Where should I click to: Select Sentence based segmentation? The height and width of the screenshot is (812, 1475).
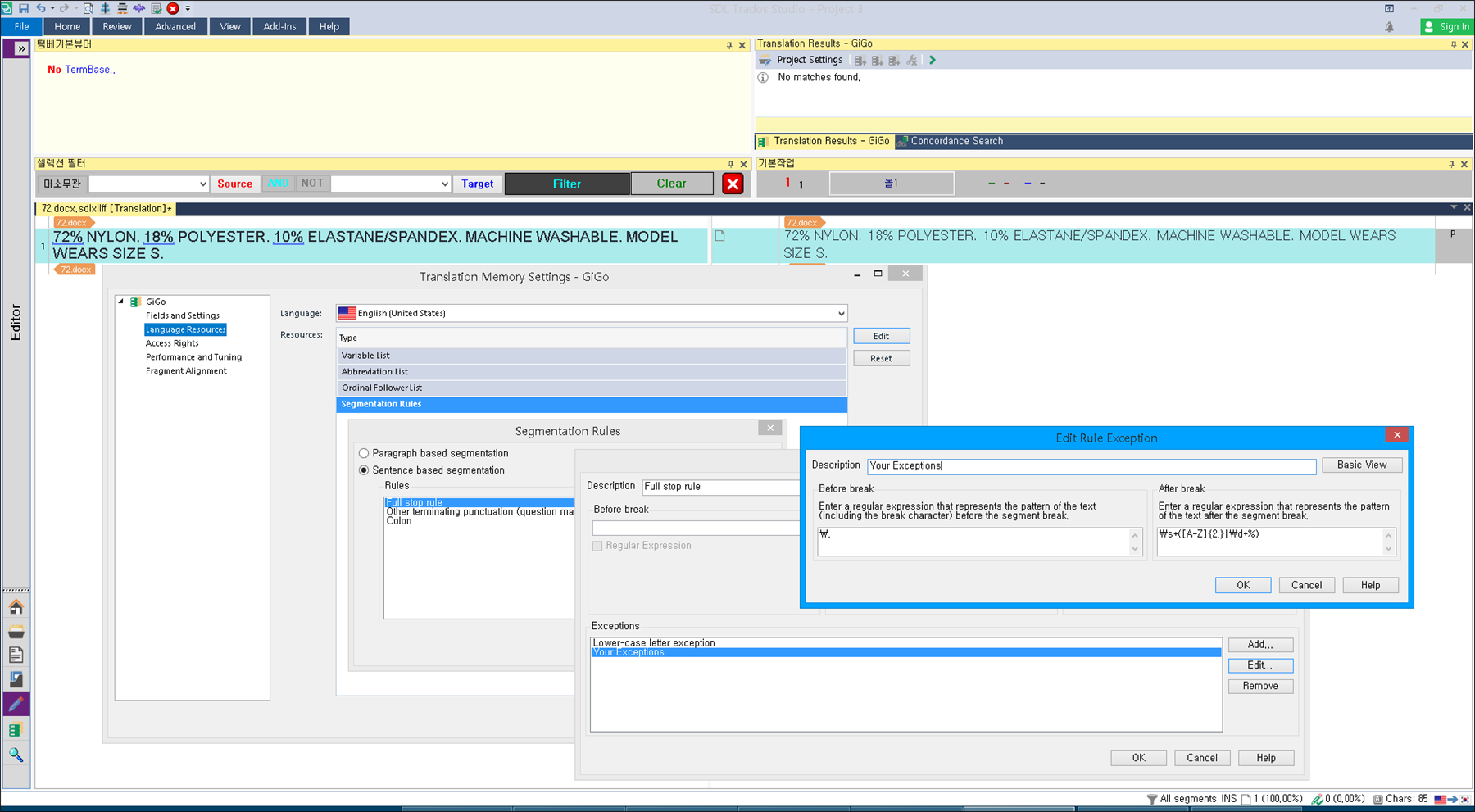tap(364, 470)
